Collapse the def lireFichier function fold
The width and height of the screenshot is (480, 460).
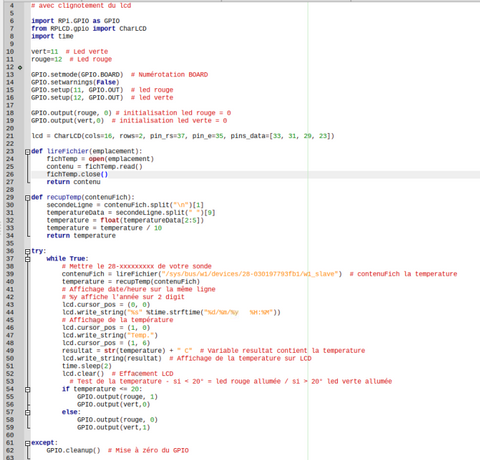point(28,152)
